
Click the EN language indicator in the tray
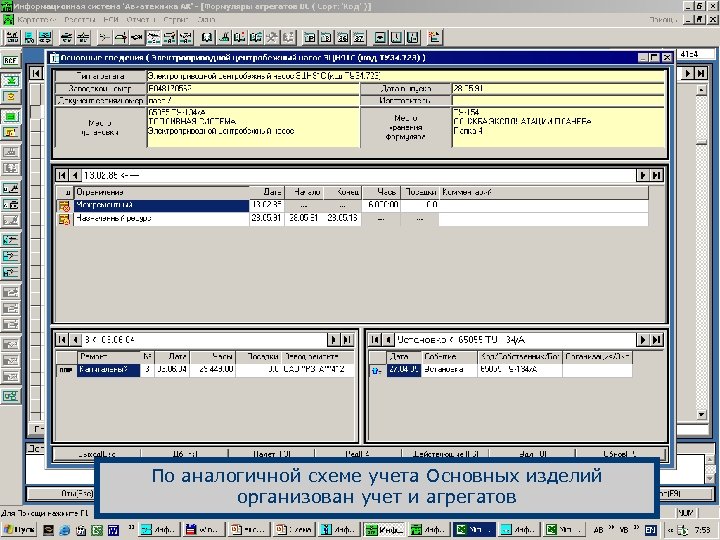coord(650,530)
